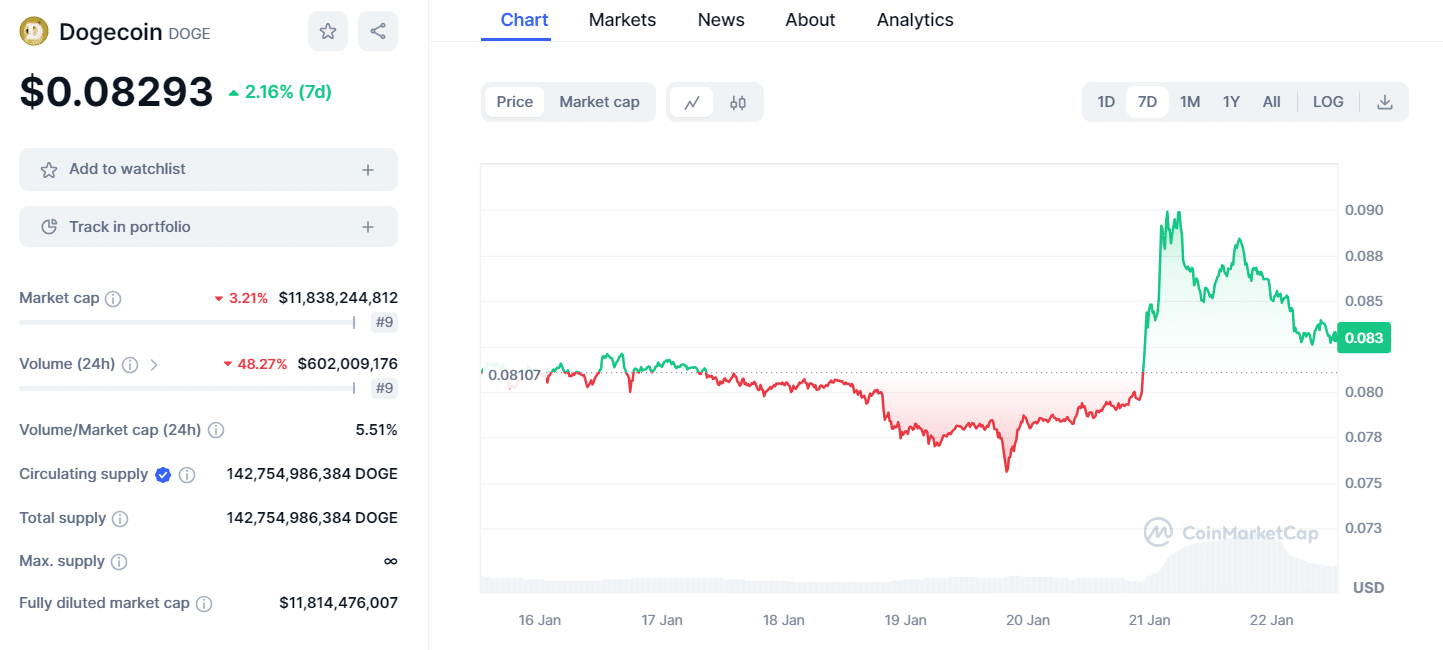Click the 48.27% volume change
The image size is (1443, 650).
pyautogui.click(x=256, y=364)
